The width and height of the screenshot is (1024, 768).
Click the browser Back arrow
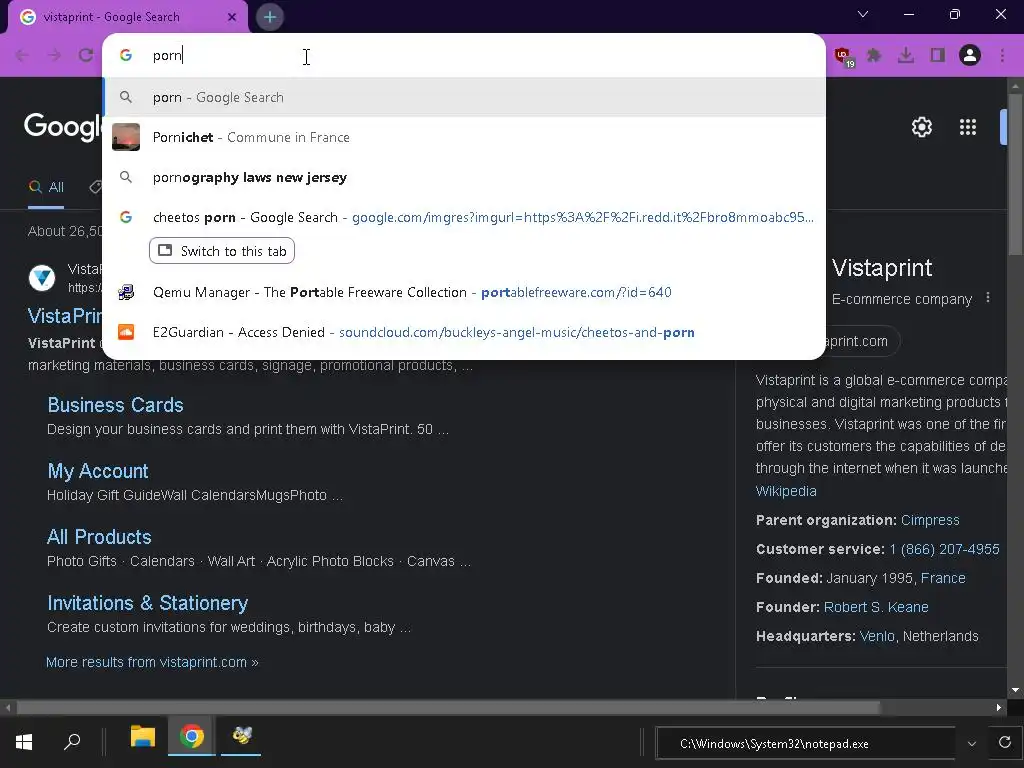pyautogui.click(x=22, y=56)
